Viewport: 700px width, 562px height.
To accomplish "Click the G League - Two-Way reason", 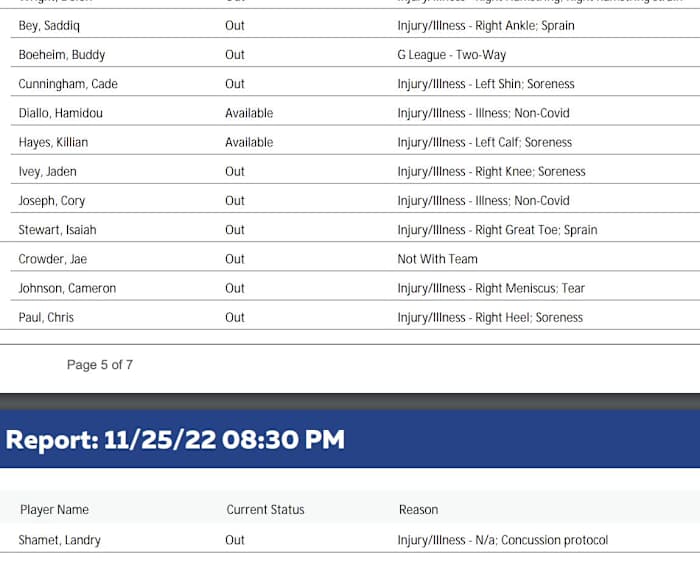I will pos(450,55).
